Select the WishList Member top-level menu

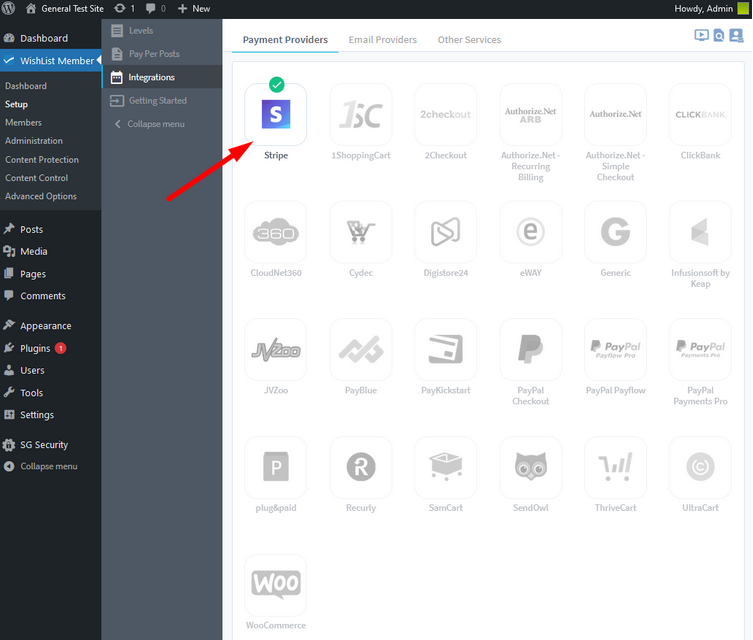pyautogui.click(x=50, y=60)
